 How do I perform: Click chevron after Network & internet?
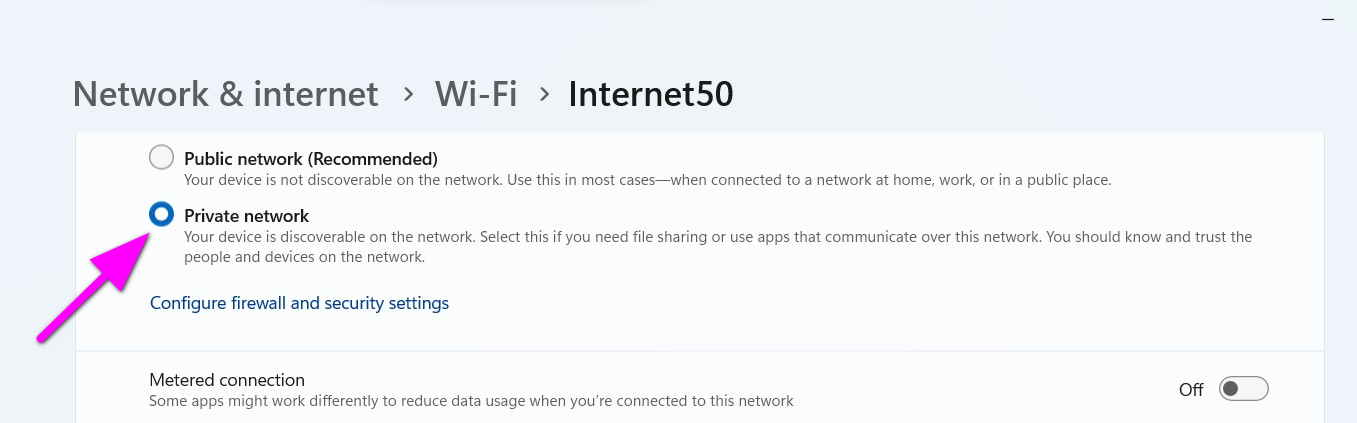click(x=407, y=94)
